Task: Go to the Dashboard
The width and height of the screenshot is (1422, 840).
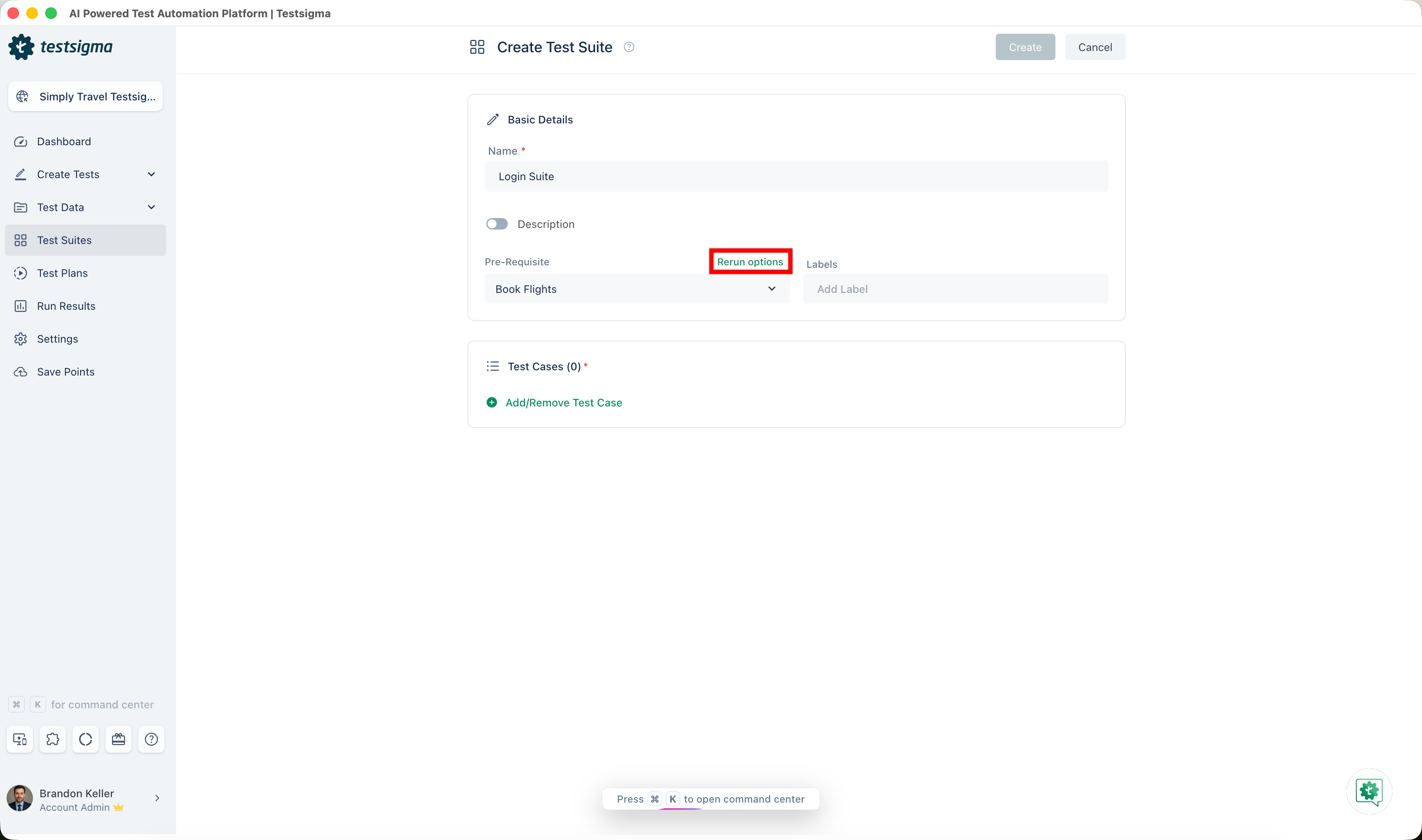Action: [x=86, y=142]
